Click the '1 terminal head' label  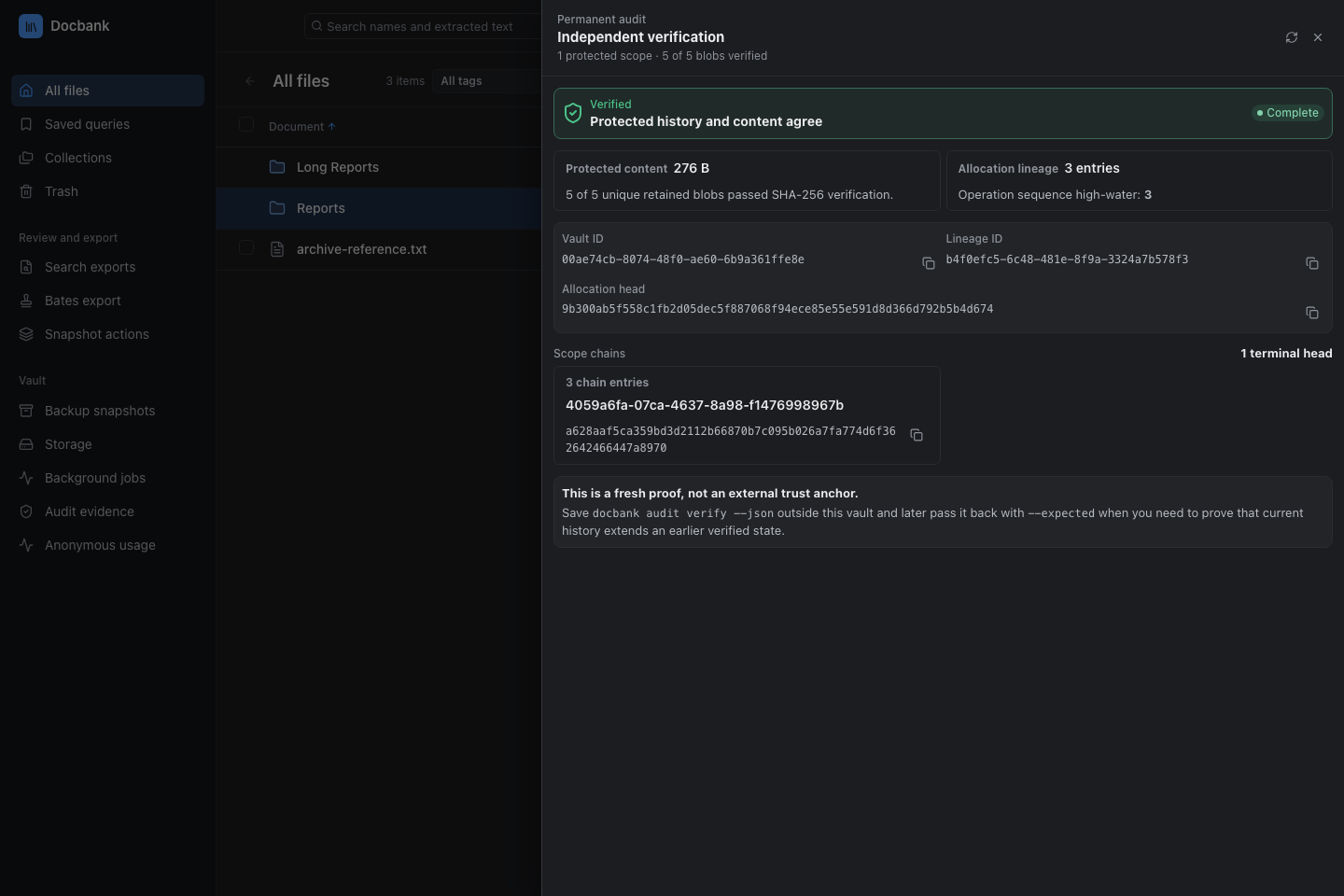pyautogui.click(x=1286, y=354)
